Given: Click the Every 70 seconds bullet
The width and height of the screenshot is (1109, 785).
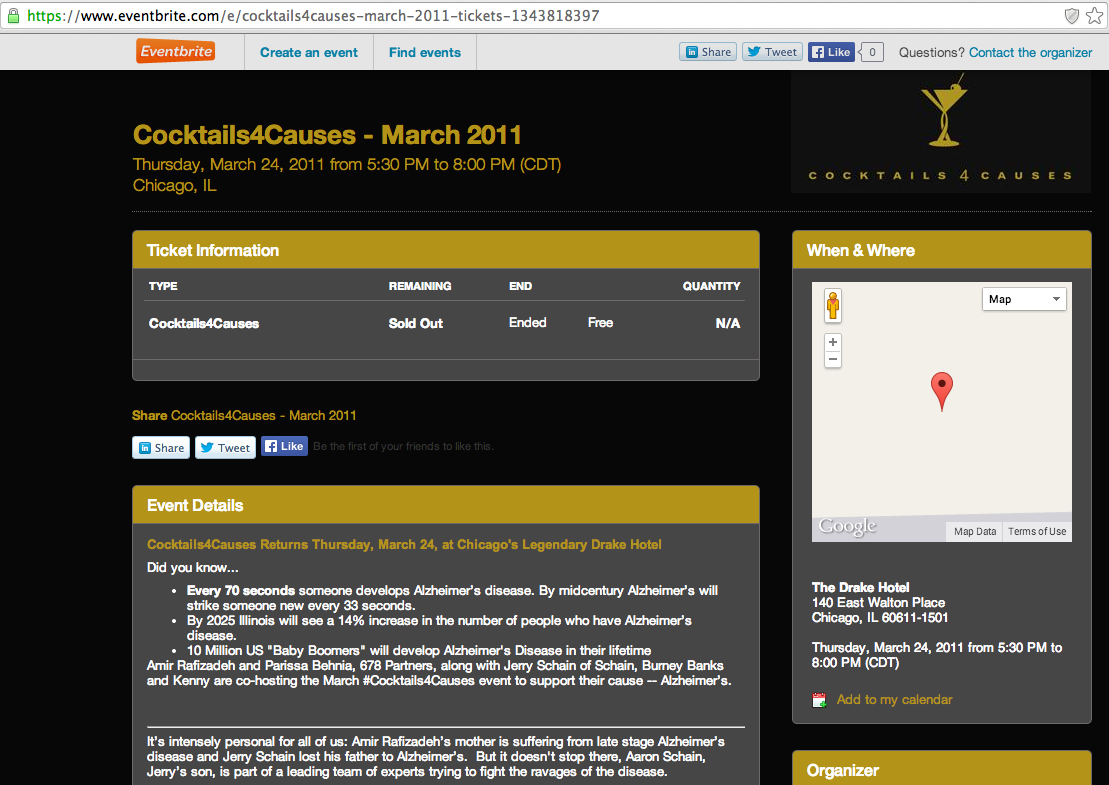Looking at the screenshot, I should pyautogui.click(x=452, y=598).
